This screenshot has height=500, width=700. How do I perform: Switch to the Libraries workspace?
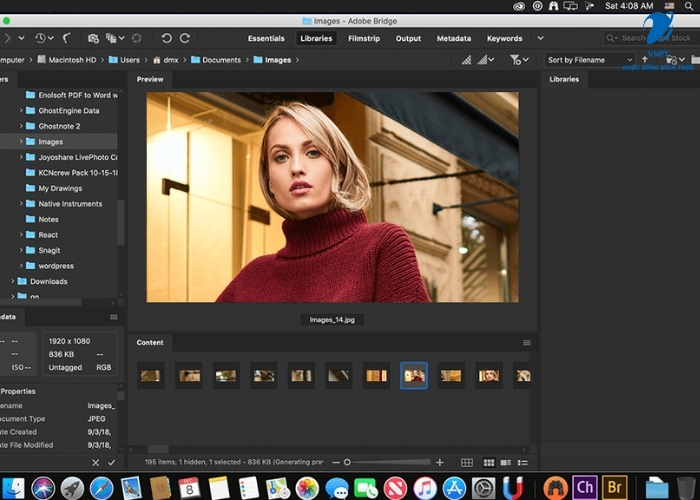(x=316, y=38)
